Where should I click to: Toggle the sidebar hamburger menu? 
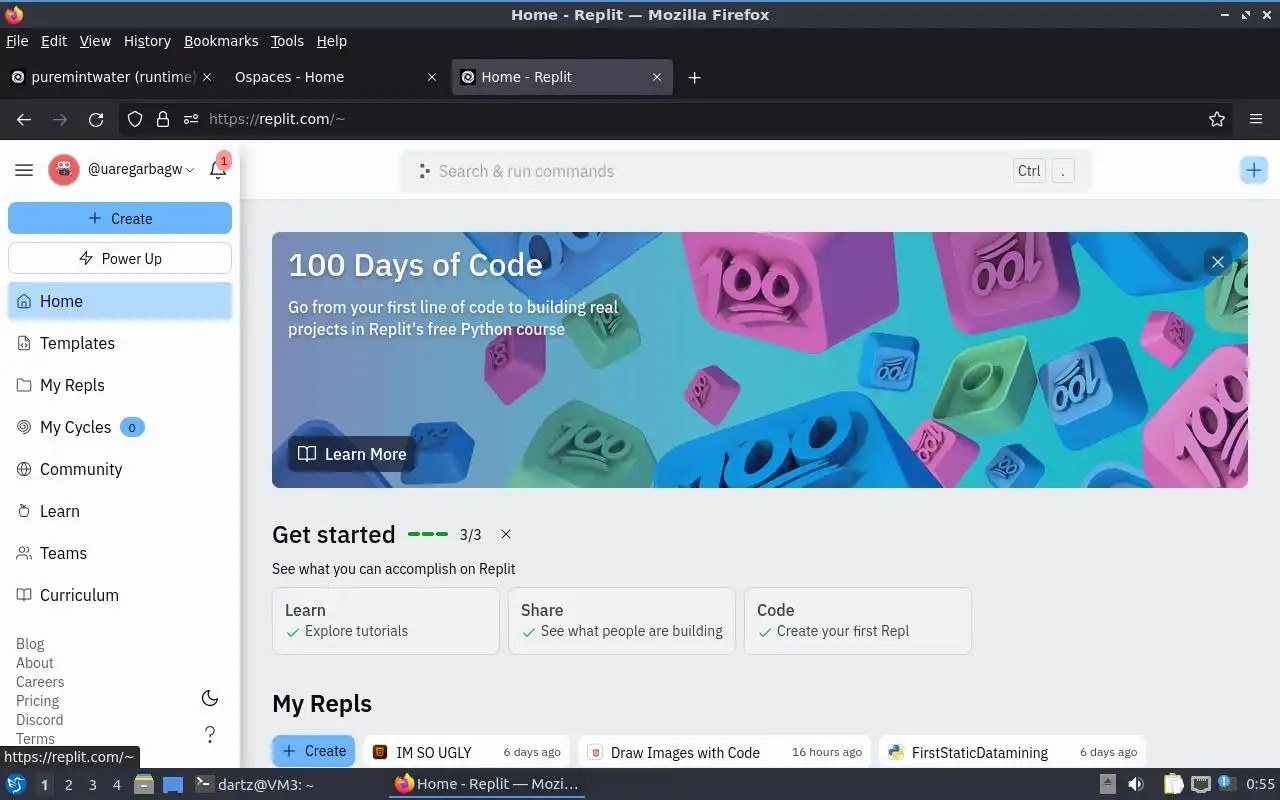[24, 170]
